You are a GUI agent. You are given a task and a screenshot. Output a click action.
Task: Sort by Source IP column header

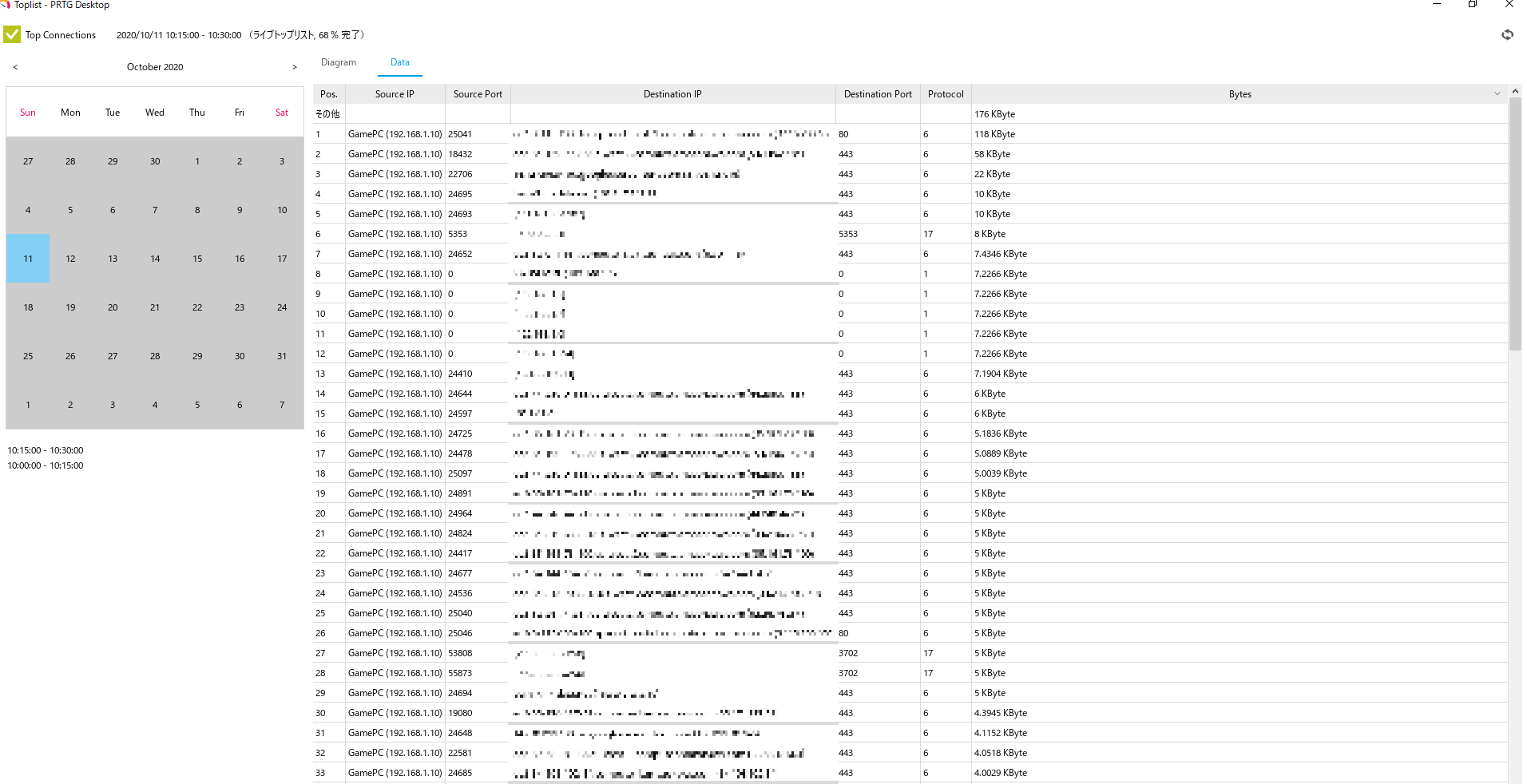click(395, 94)
